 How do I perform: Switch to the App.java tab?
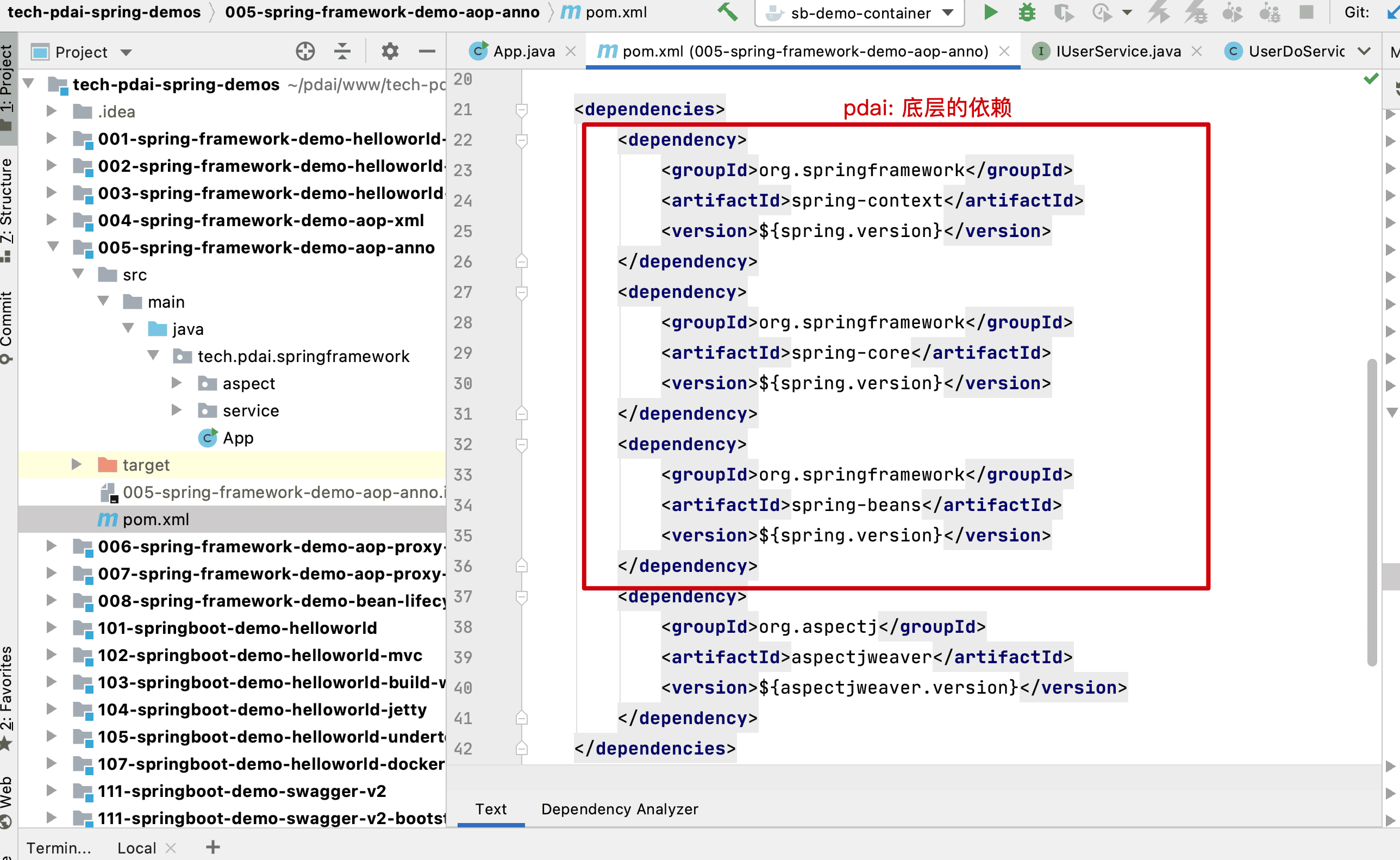[x=523, y=52]
